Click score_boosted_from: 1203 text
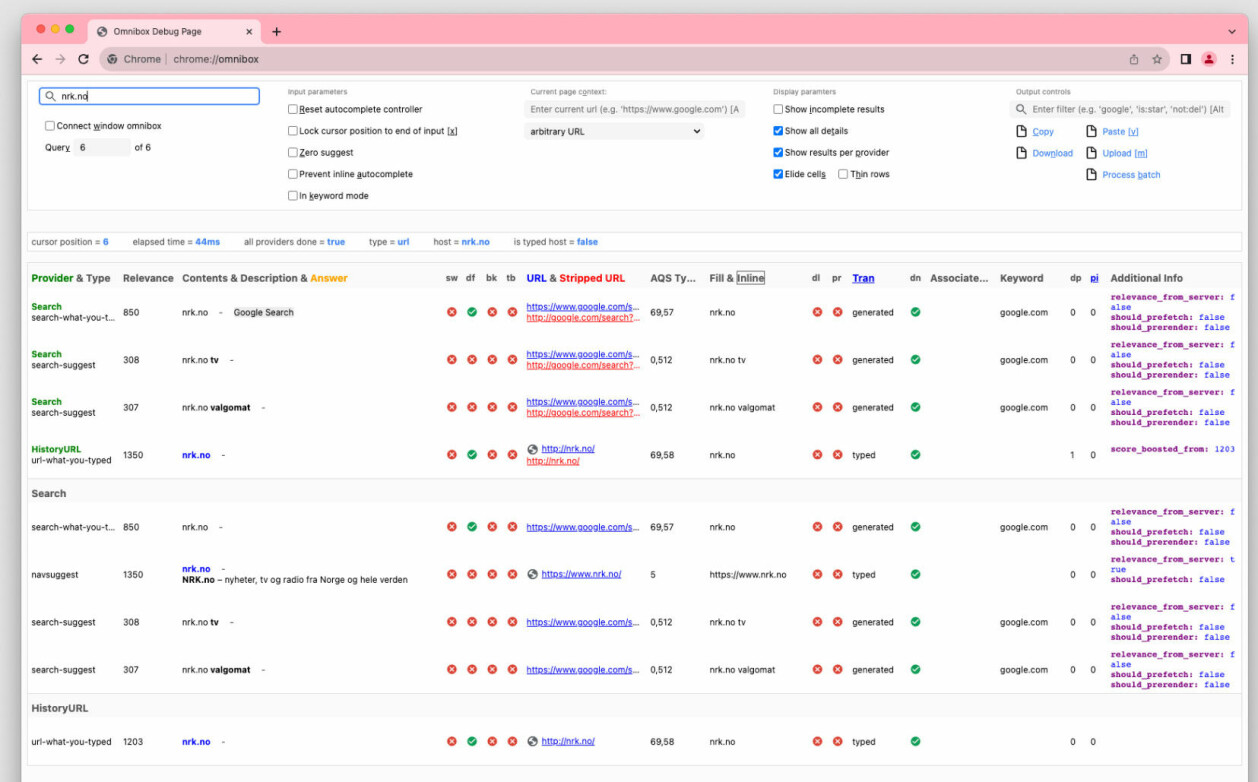The height and width of the screenshot is (782, 1258). point(1172,450)
